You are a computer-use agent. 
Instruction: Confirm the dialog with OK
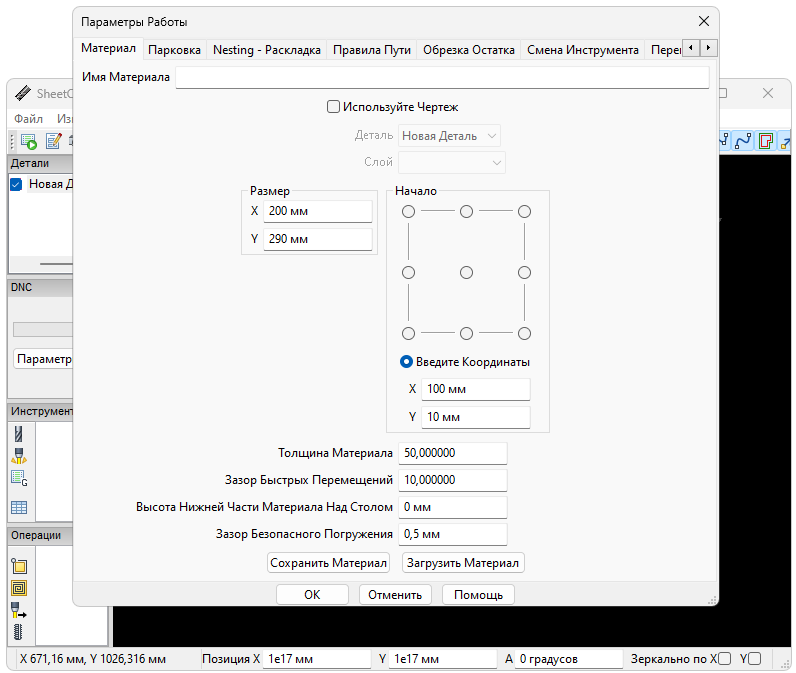312,595
